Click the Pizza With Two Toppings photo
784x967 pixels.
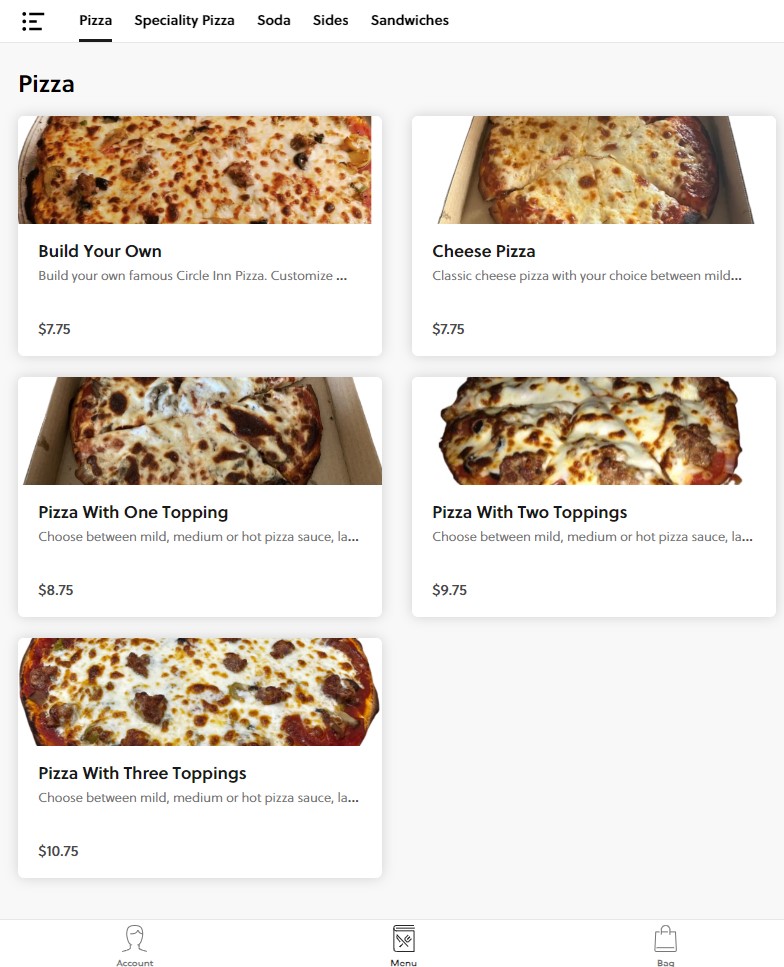pos(594,431)
